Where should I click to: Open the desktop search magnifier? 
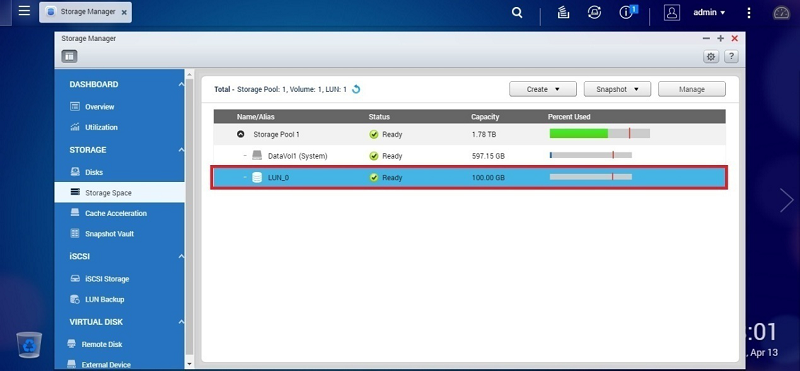(x=517, y=13)
